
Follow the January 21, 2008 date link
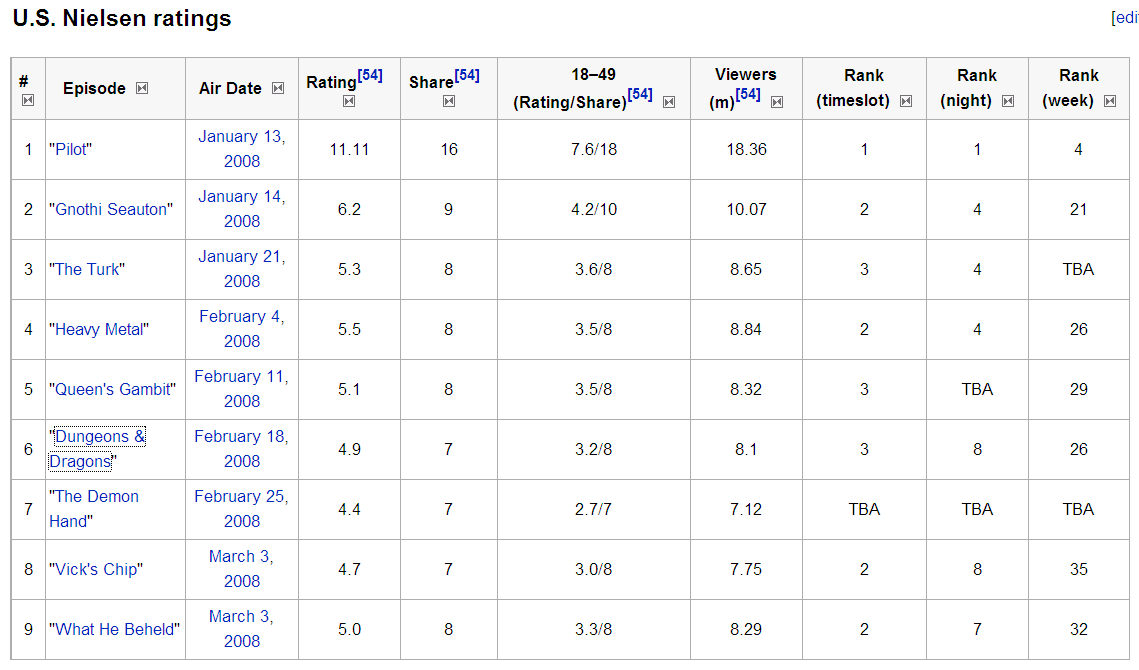click(242, 269)
